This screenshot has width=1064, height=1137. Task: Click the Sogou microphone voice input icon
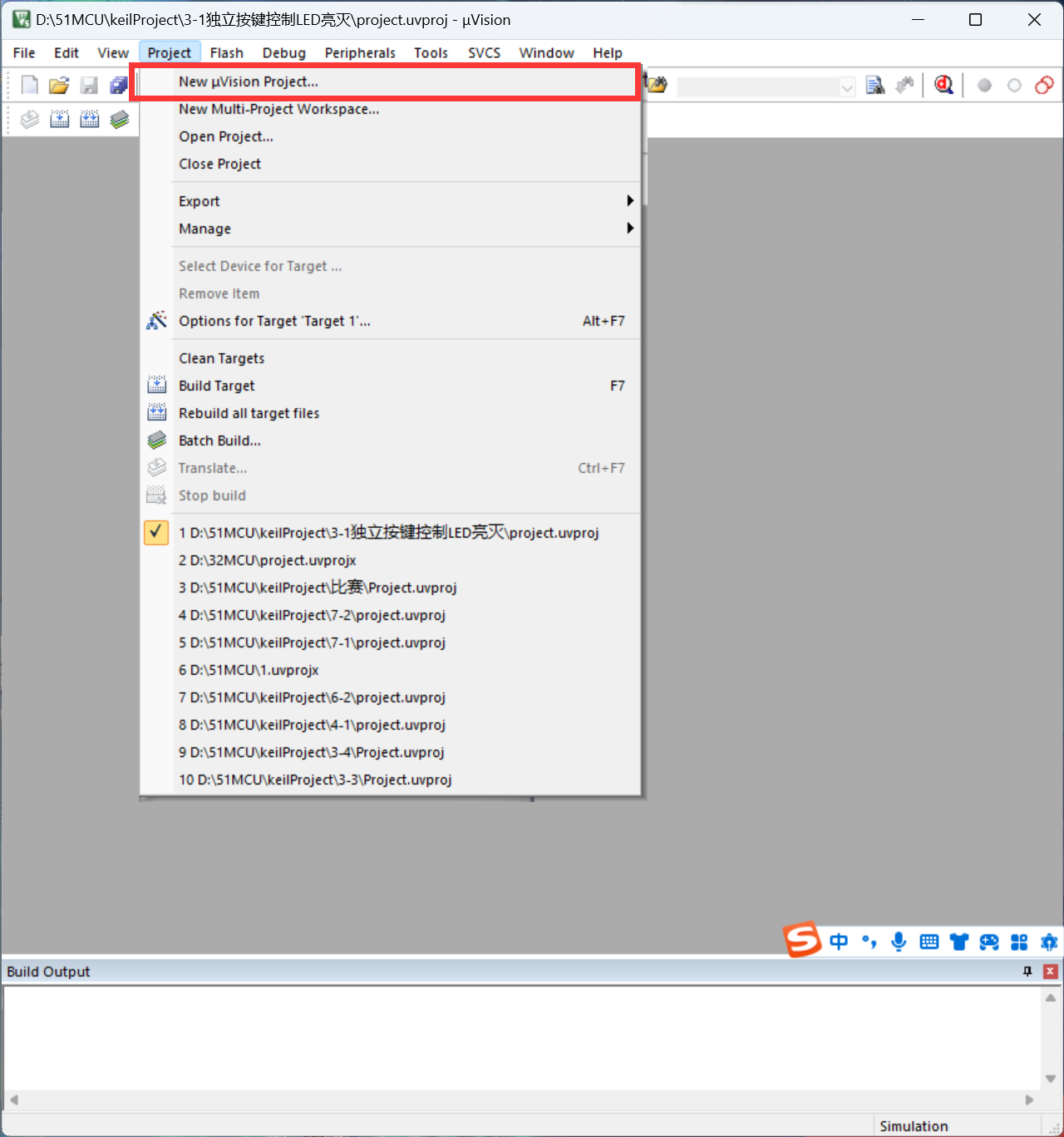(899, 942)
